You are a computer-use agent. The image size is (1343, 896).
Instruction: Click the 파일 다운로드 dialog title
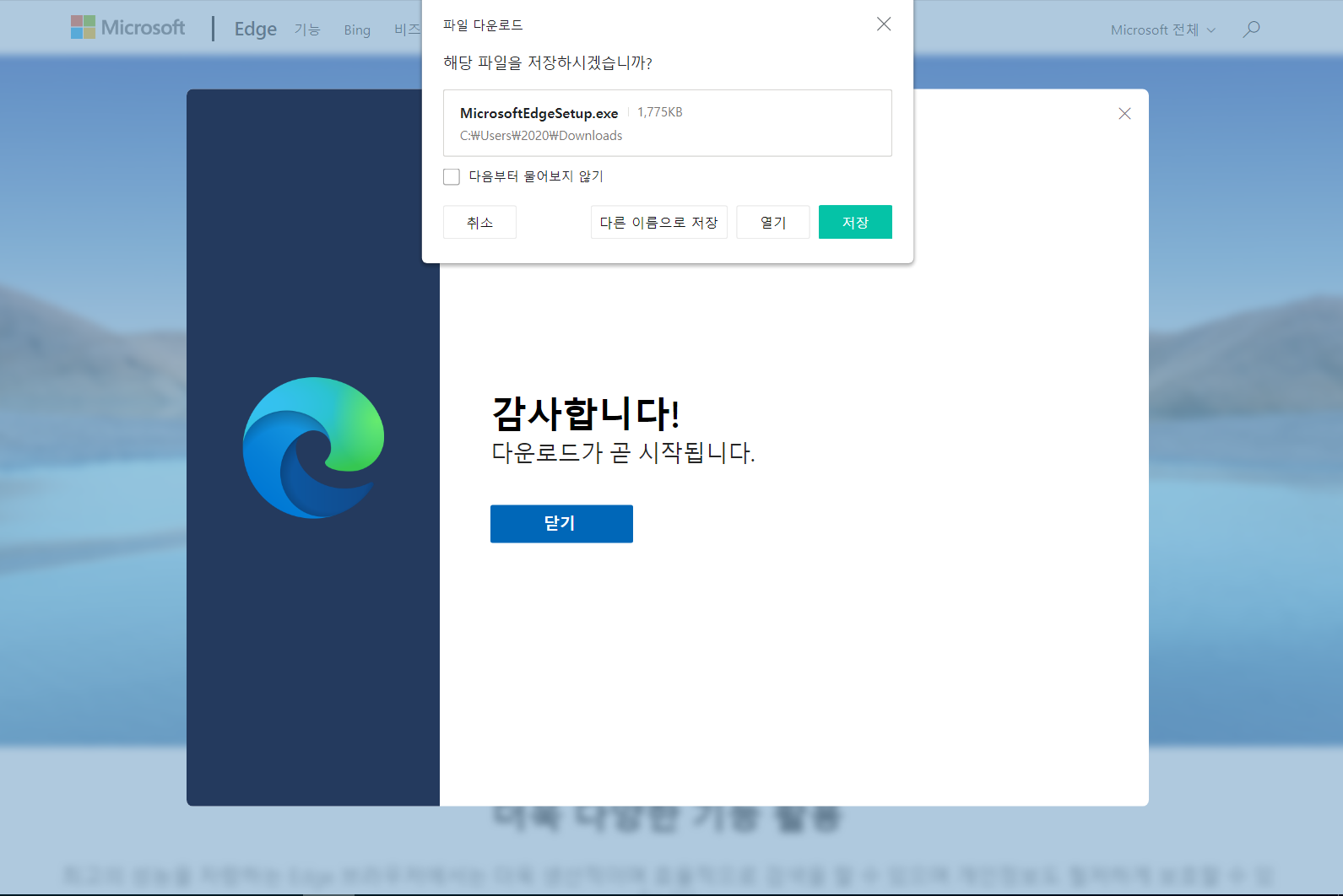[x=483, y=25]
